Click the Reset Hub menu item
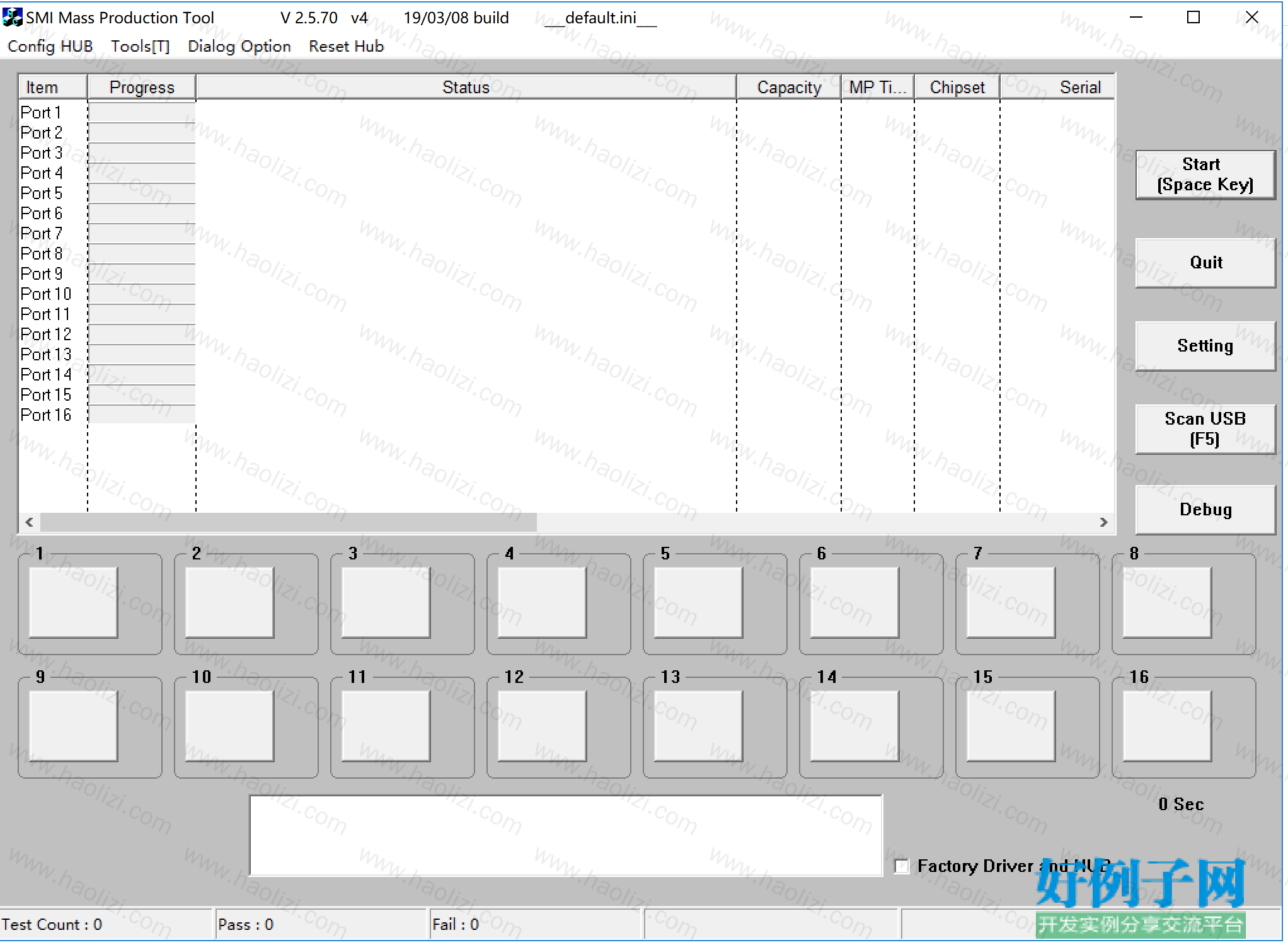Viewport: 1288px width, 945px height. (346, 46)
